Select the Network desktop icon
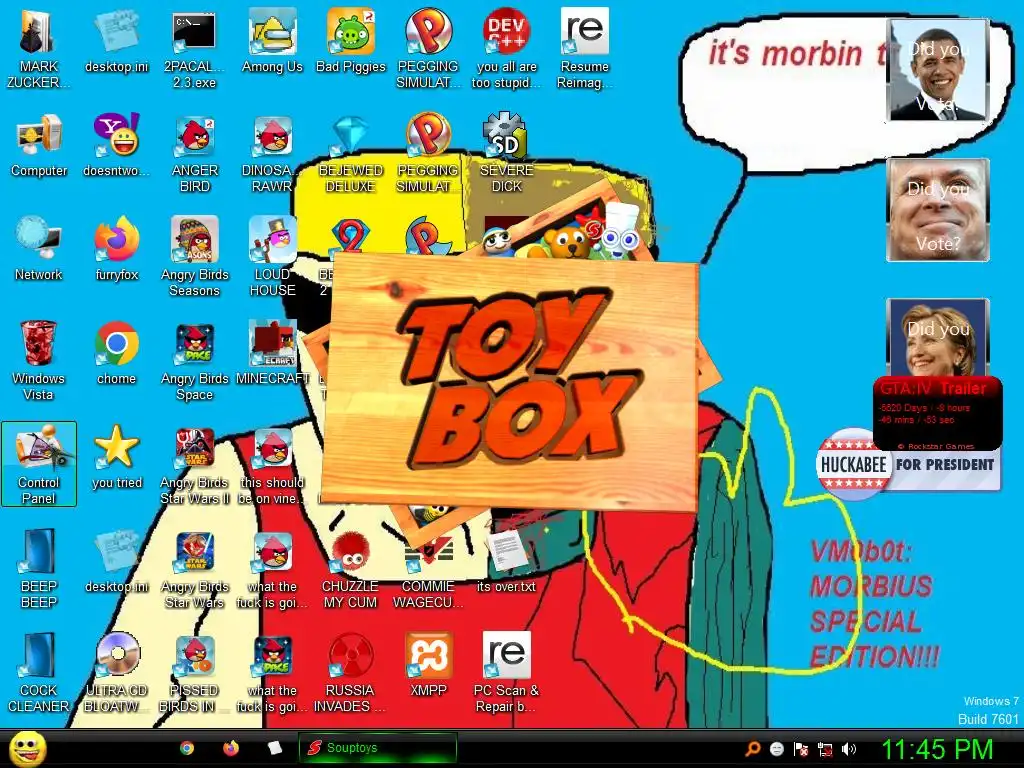This screenshot has height=768, width=1024. 39,249
